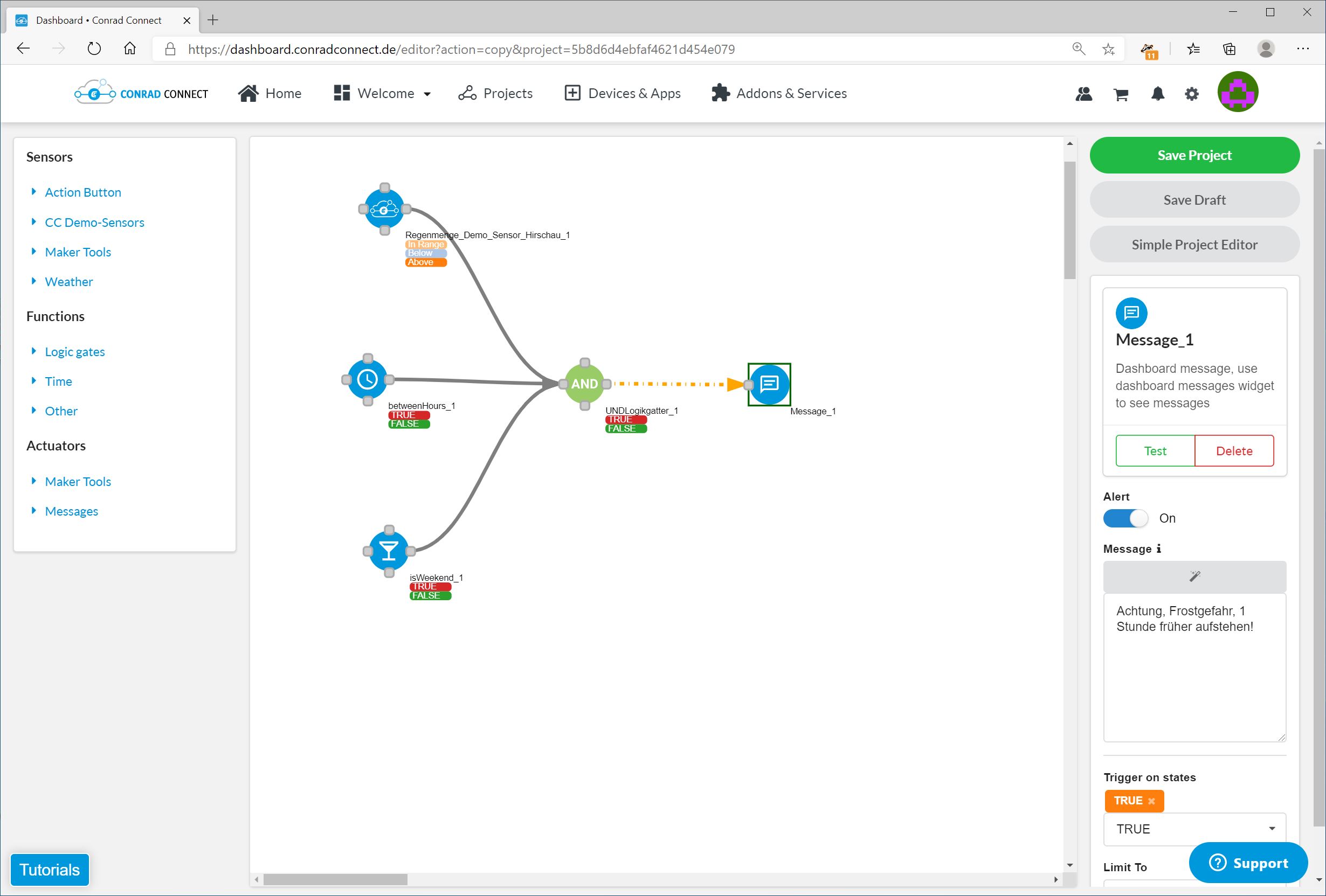Expand the Logic gates category

tap(75, 351)
